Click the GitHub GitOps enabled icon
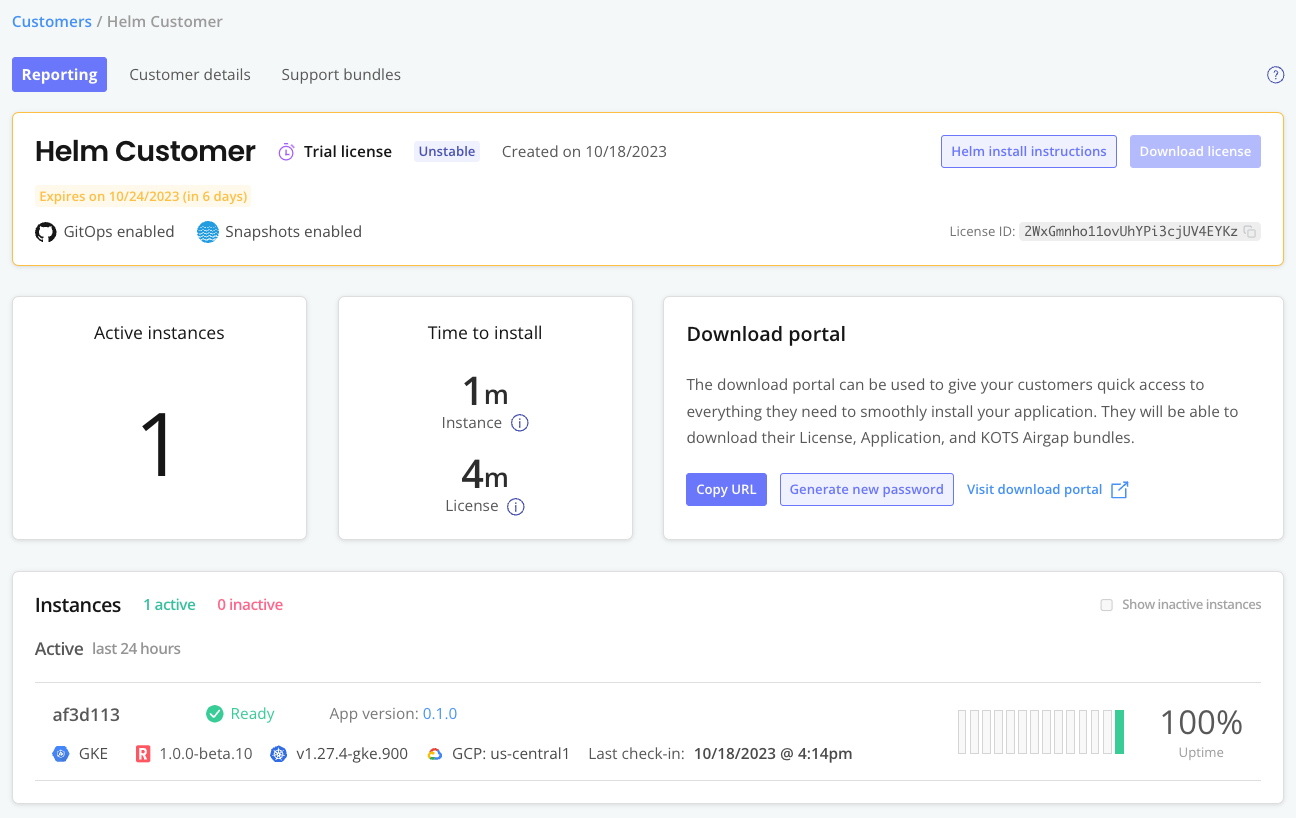The width and height of the screenshot is (1296, 818). 45,231
